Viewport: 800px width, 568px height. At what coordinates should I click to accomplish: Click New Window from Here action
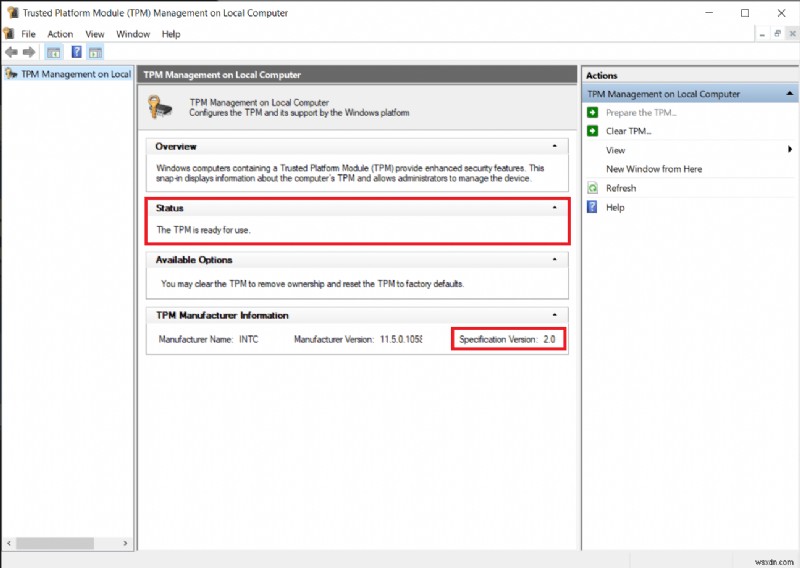click(654, 169)
